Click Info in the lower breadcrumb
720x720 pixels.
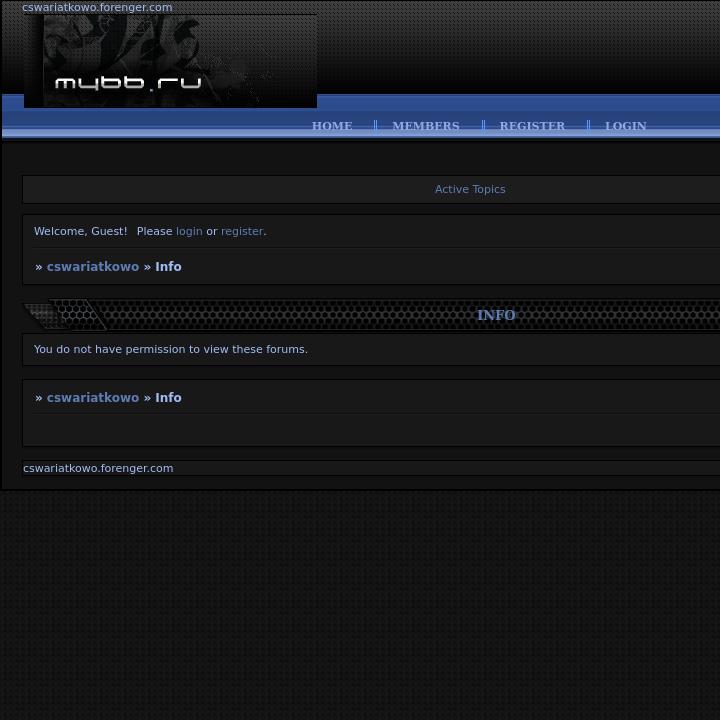click(x=168, y=398)
